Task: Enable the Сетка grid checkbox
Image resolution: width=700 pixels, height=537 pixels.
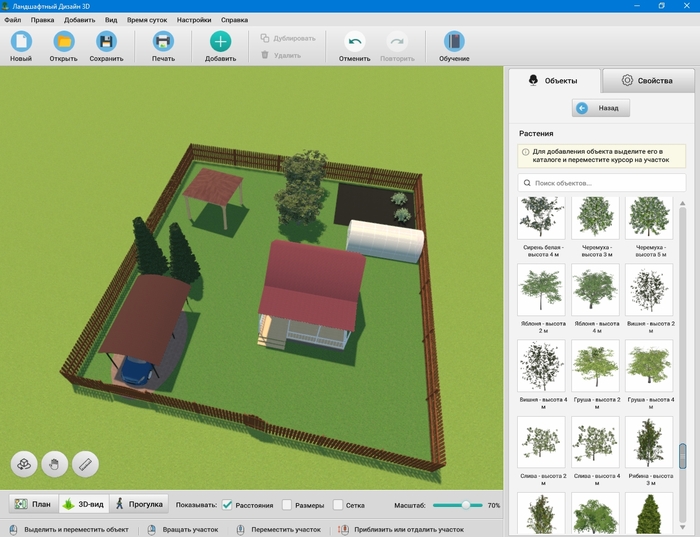Action: [338, 505]
